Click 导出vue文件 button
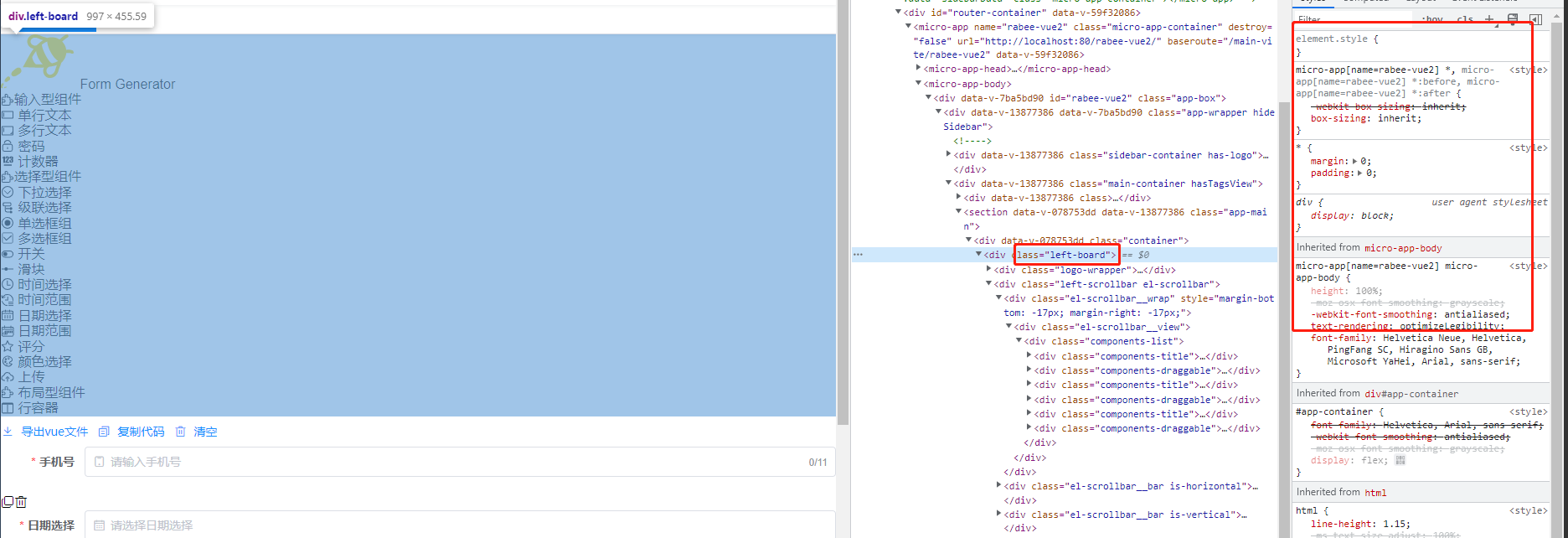Image resolution: width=1568 pixels, height=538 pixels. click(x=46, y=432)
